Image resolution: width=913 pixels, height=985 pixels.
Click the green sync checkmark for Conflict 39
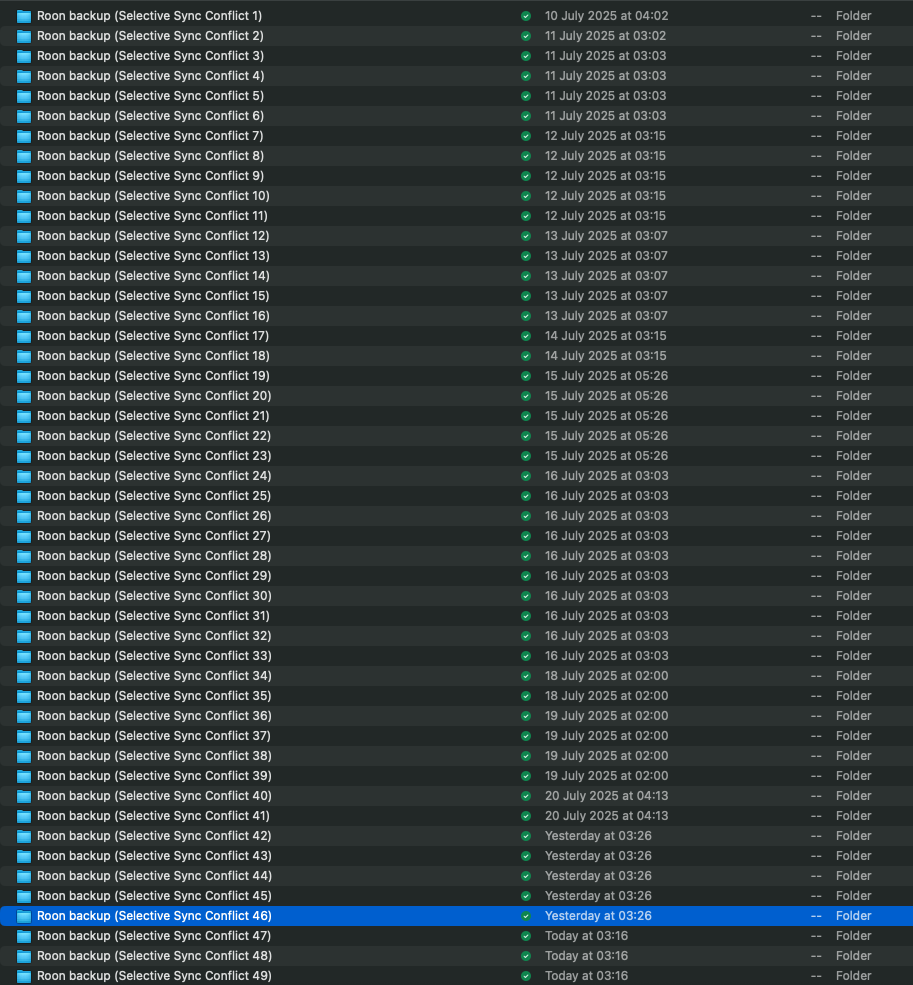526,776
